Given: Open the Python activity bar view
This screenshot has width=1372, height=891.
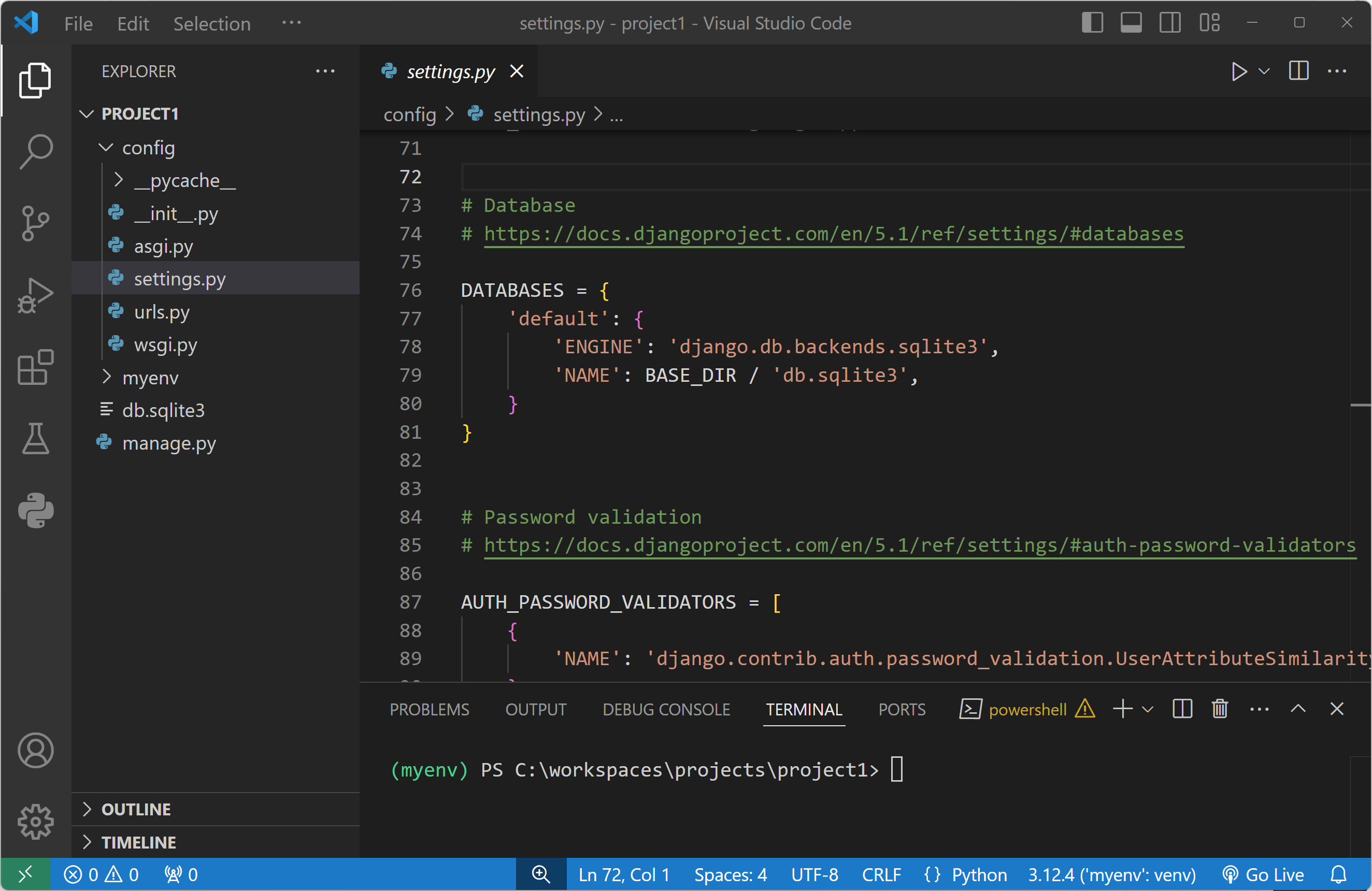Looking at the screenshot, I should pyautogui.click(x=36, y=510).
